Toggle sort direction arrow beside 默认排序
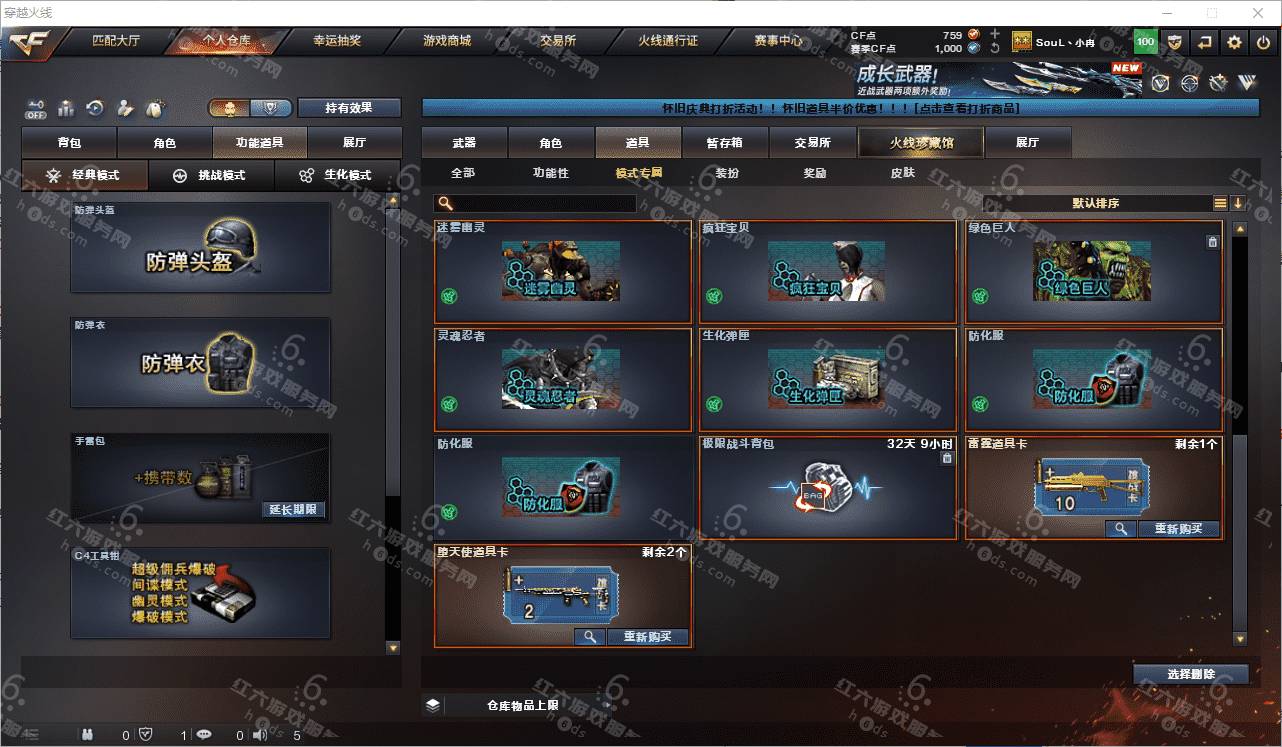This screenshot has width=1282, height=747. coord(1238,203)
